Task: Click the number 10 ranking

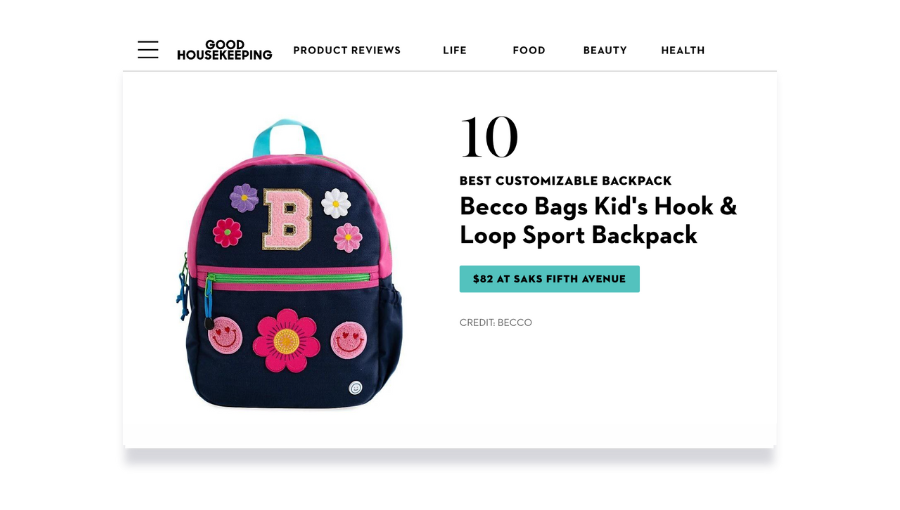Action: (x=489, y=137)
